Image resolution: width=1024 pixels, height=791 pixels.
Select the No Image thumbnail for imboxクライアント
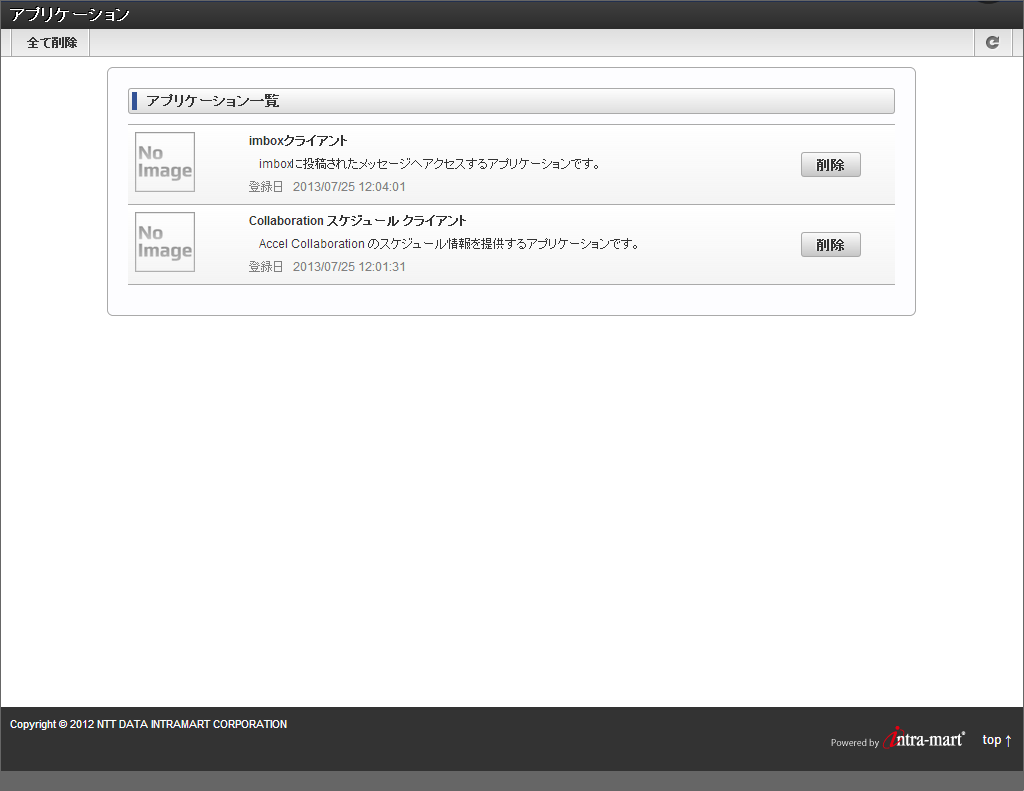tap(164, 161)
